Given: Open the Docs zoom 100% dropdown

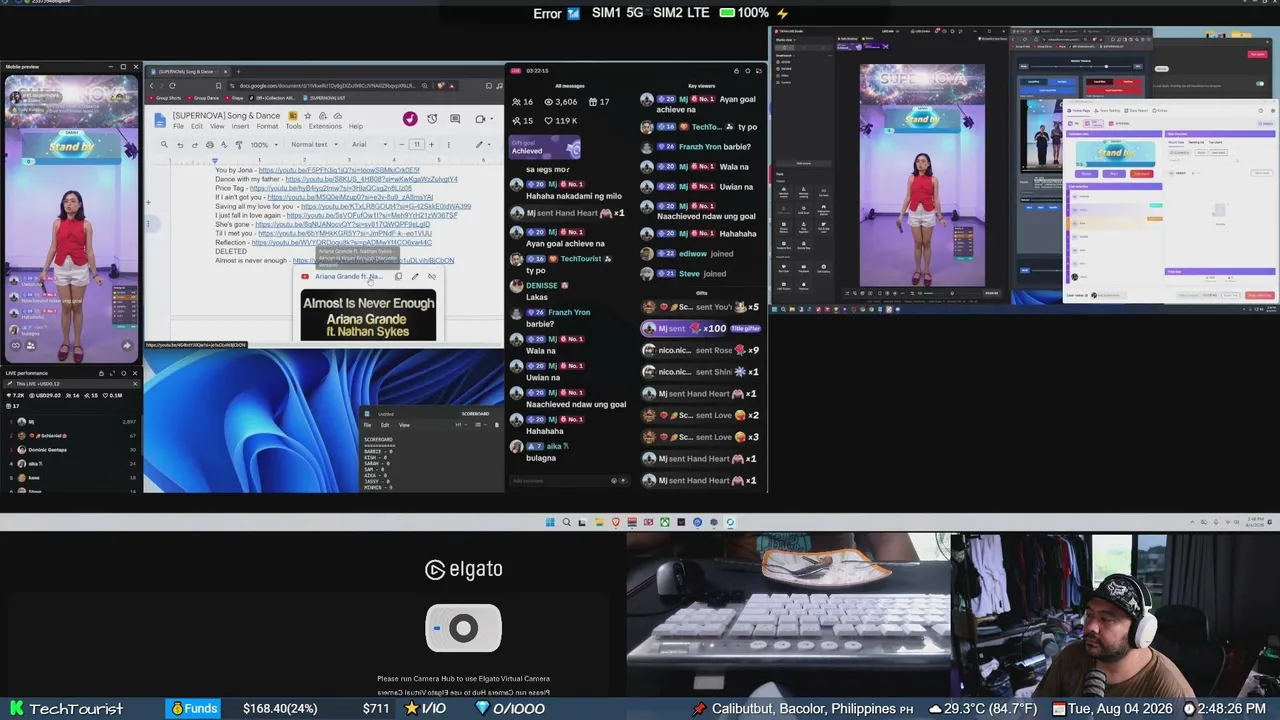Looking at the screenshot, I should pos(263,145).
